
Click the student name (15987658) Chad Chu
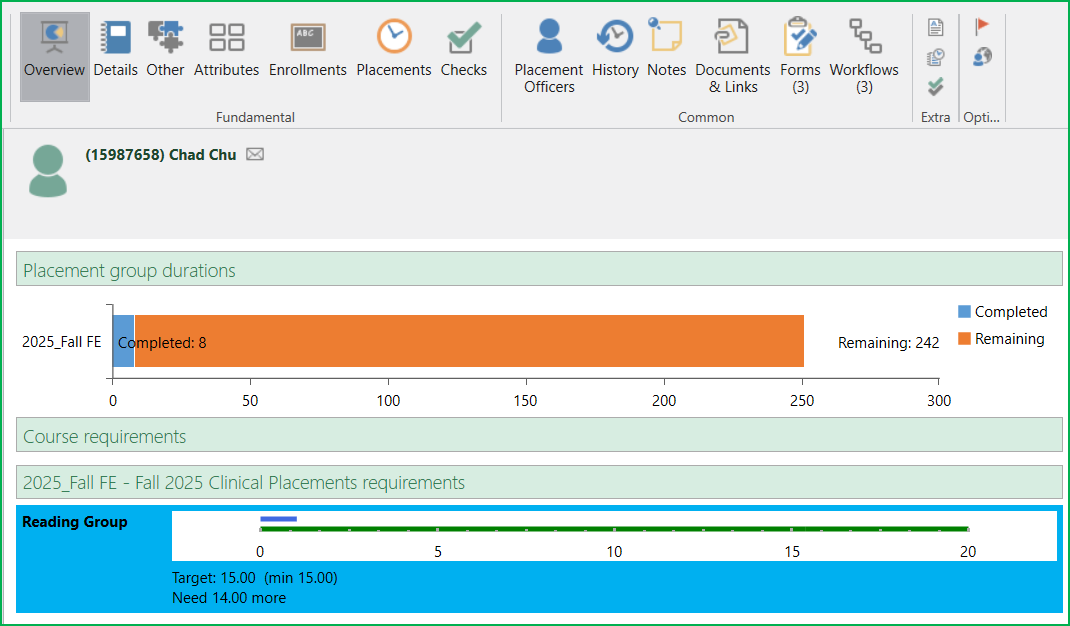(160, 155)
